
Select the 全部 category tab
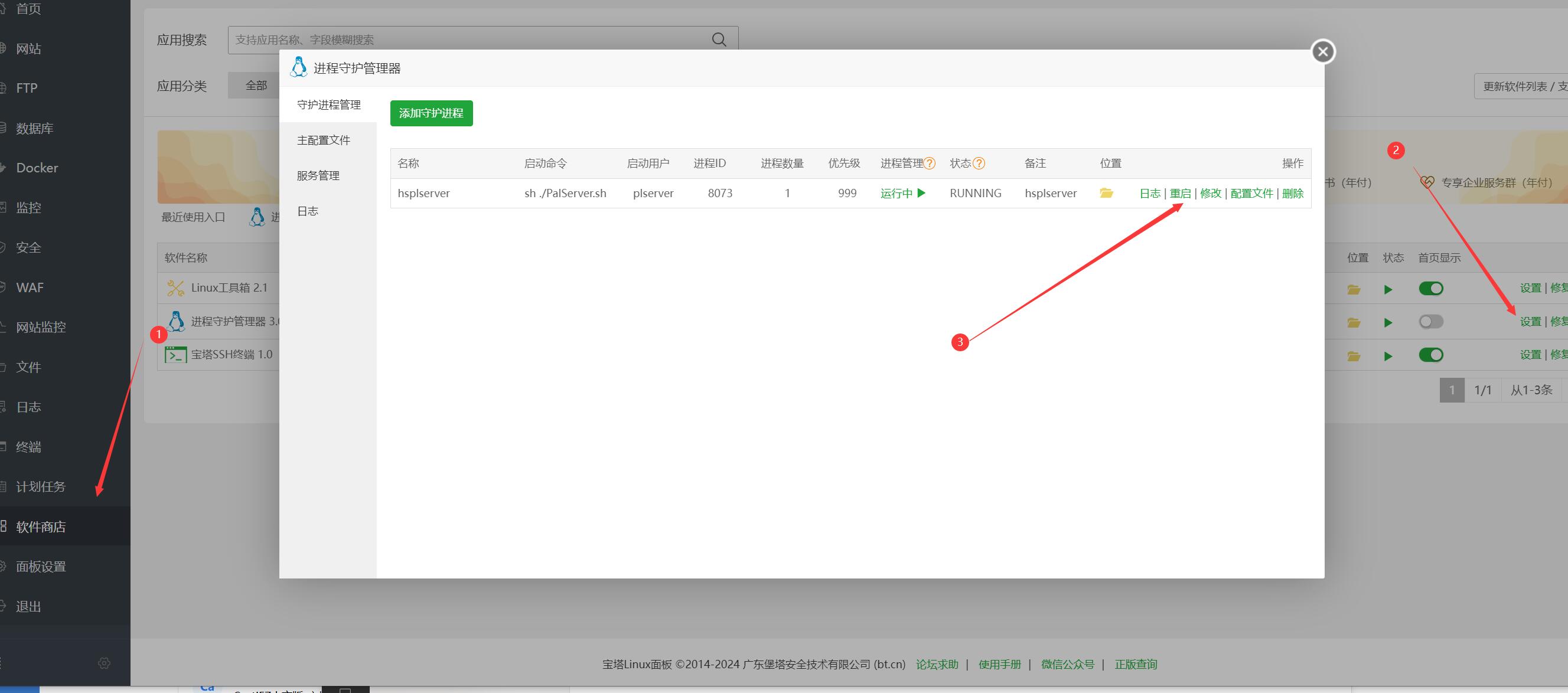click(x=256, y=85)
